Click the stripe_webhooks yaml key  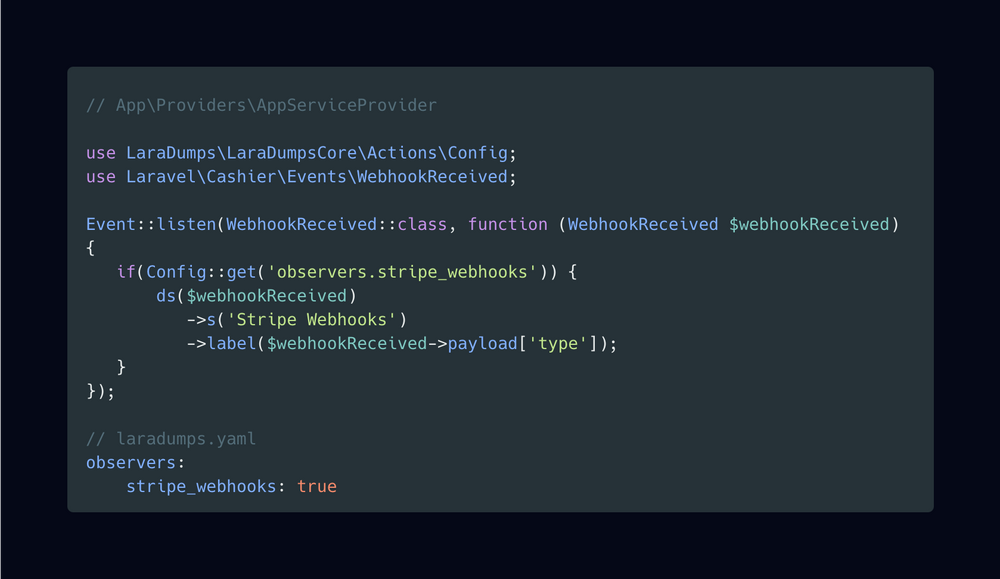pos(201,487)
